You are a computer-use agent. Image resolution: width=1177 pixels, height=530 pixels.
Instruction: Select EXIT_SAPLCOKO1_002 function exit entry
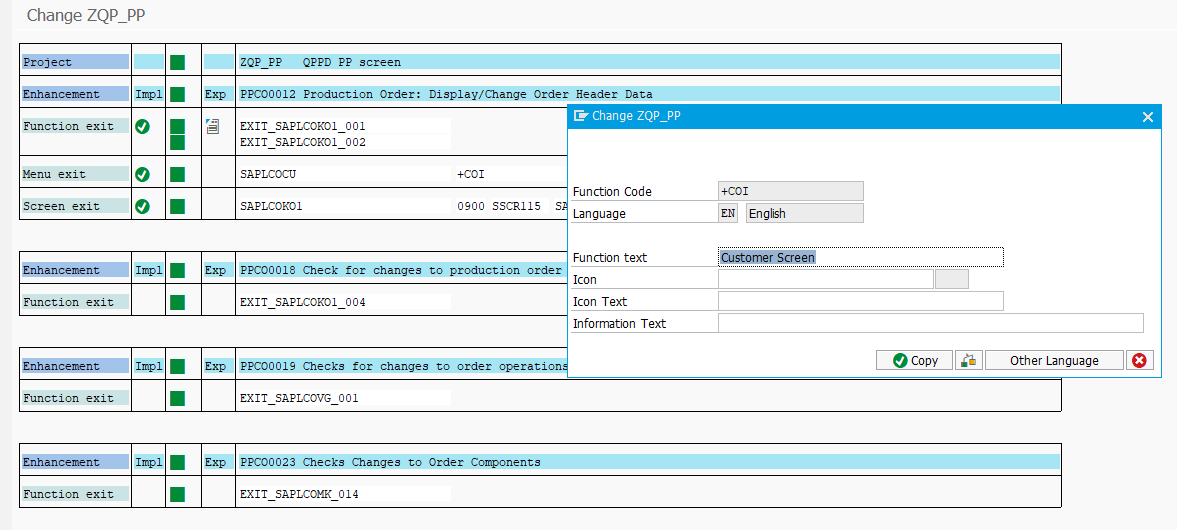[x=303, y=142]
